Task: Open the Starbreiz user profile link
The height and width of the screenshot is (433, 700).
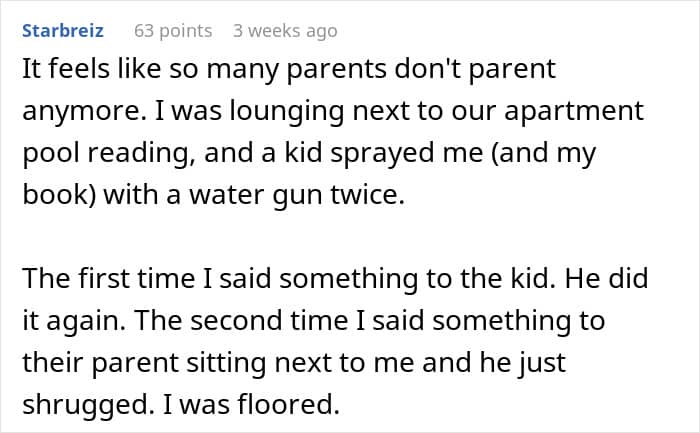Action: [62, 31]
